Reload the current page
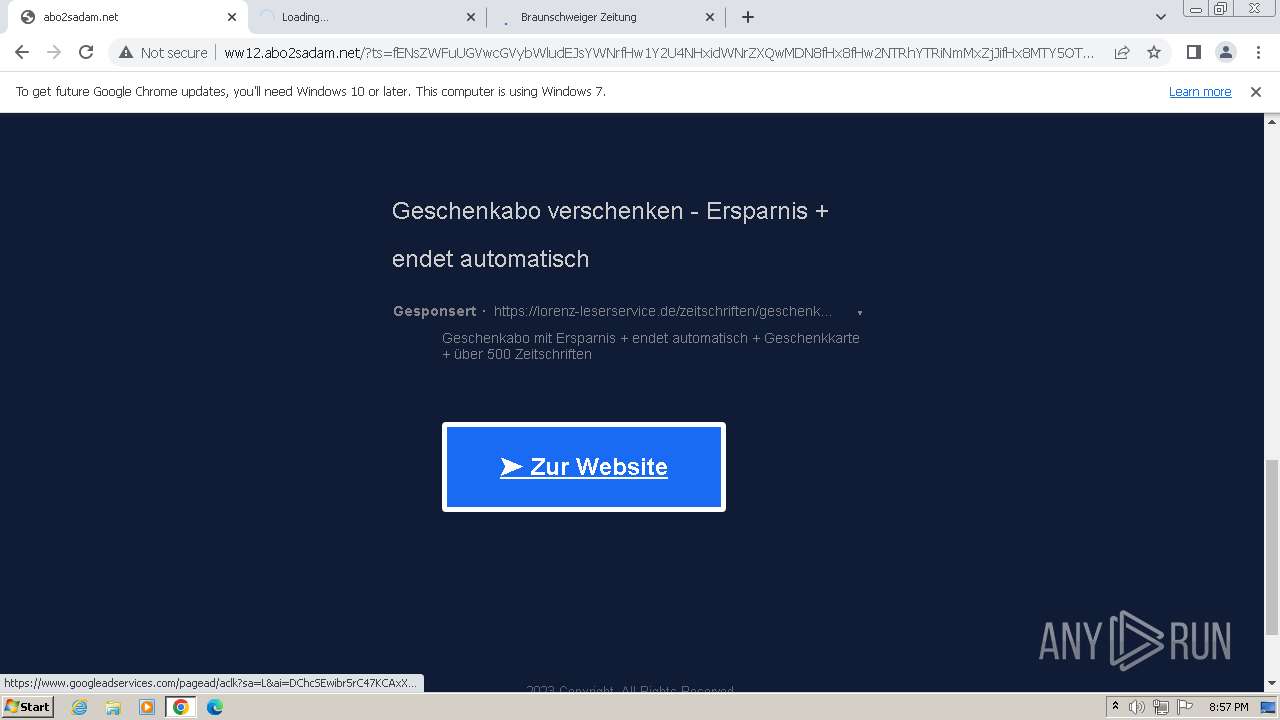The width and height of the screenshot is (1280, 720). 86,53
